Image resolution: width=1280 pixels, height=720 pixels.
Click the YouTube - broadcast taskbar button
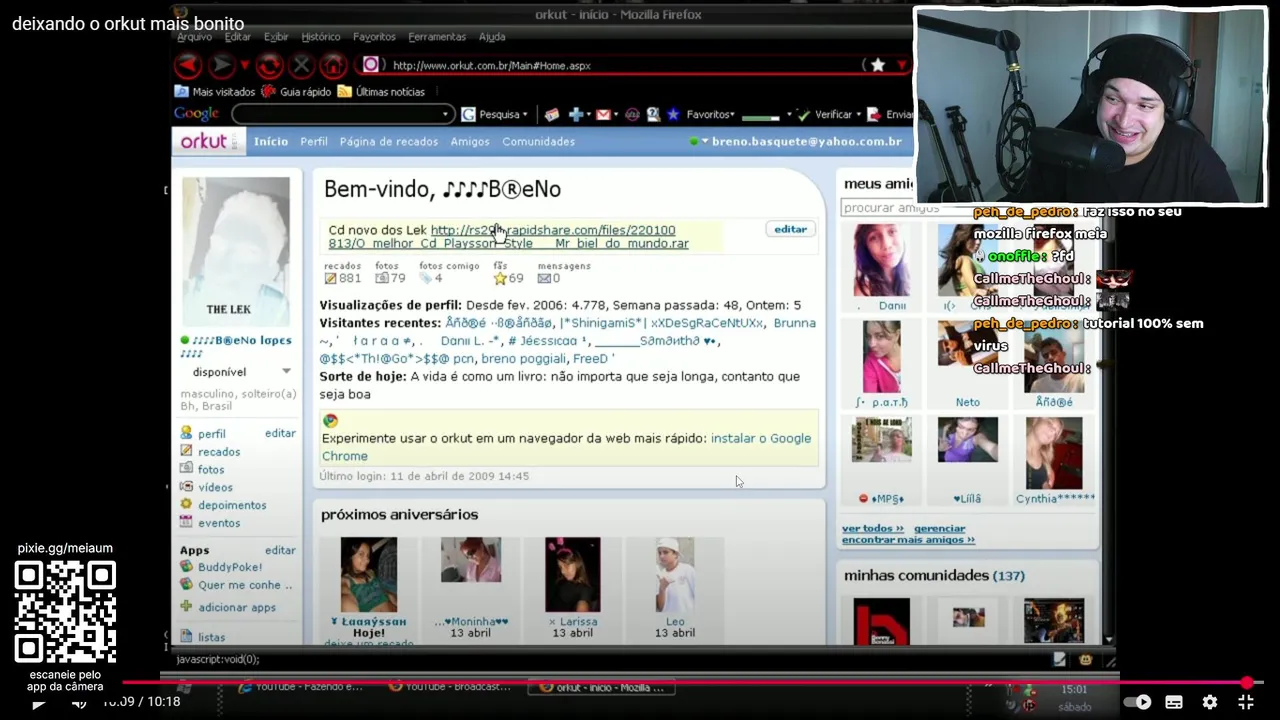point(450,687)
